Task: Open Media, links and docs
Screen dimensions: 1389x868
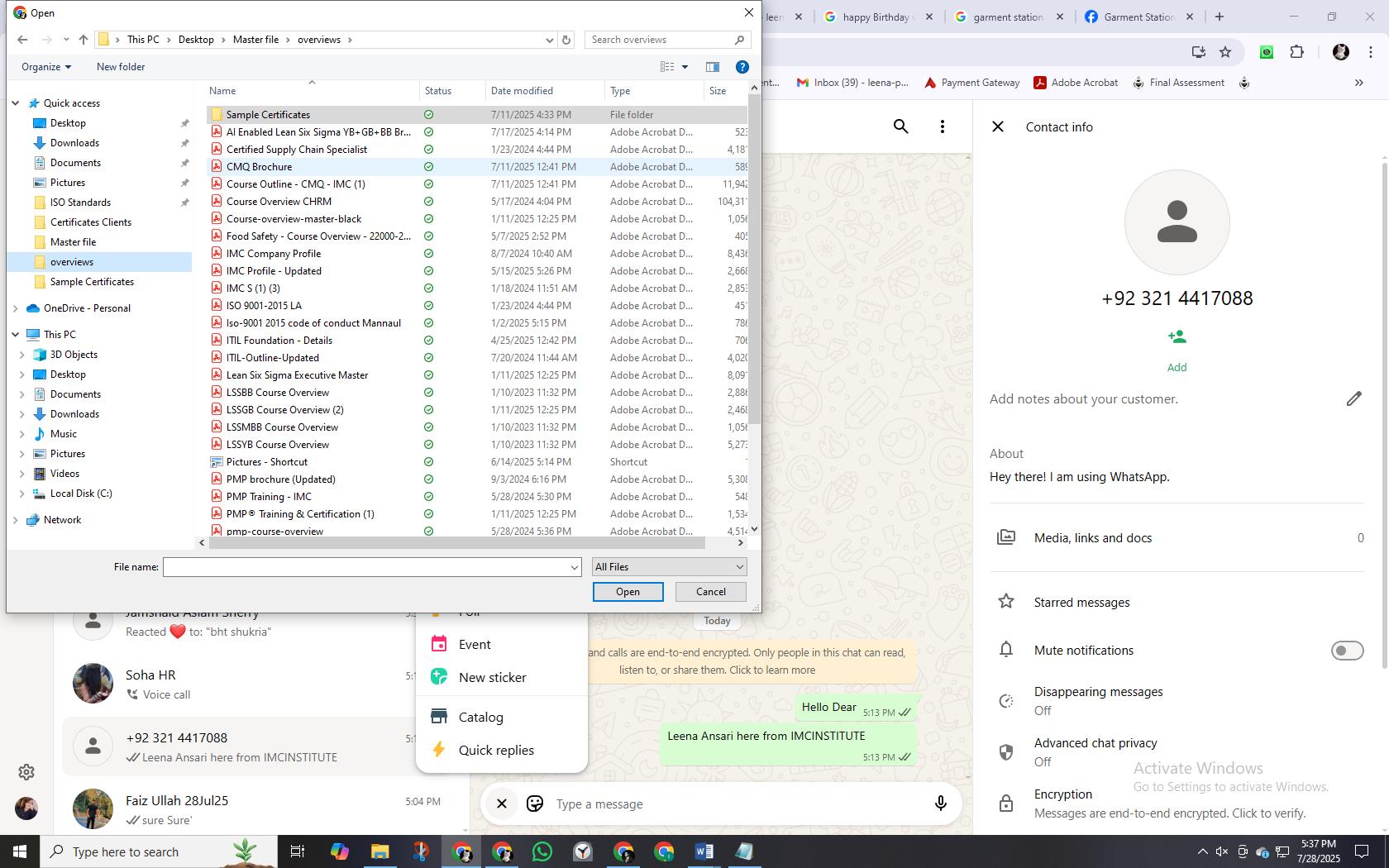Action: click(1177, 538)
